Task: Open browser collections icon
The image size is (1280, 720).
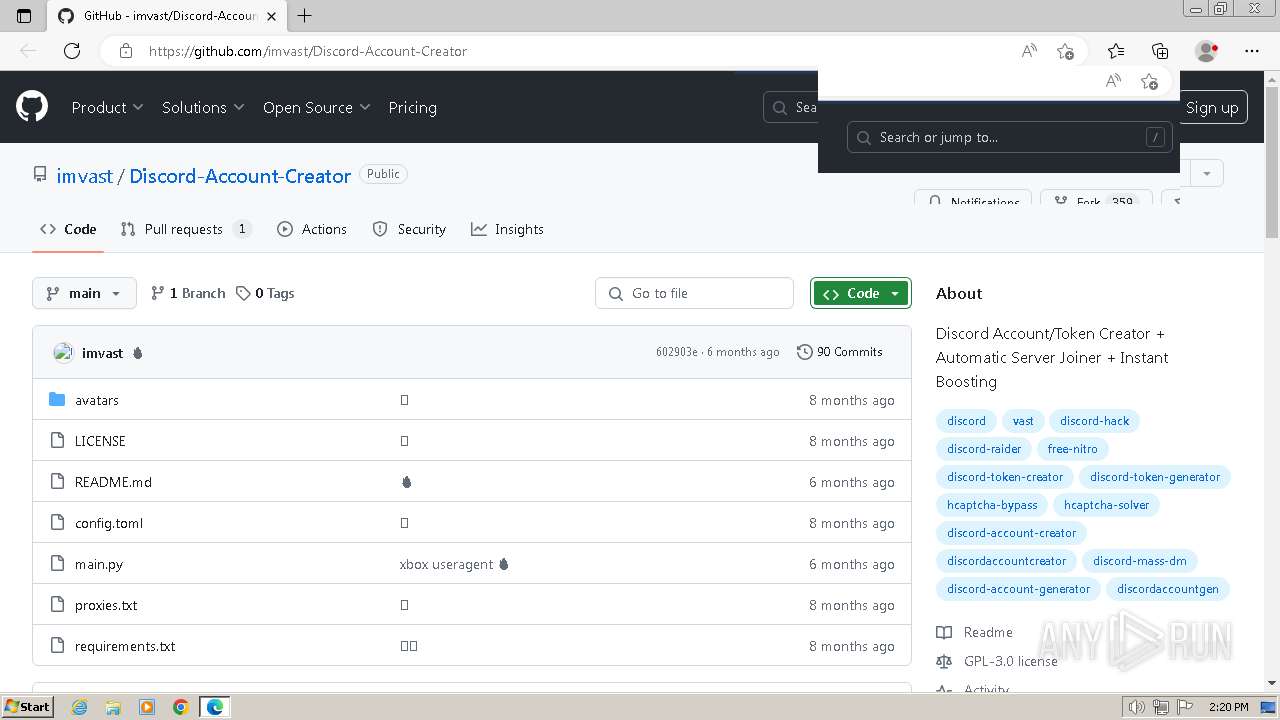Action: coord(1160,51)
